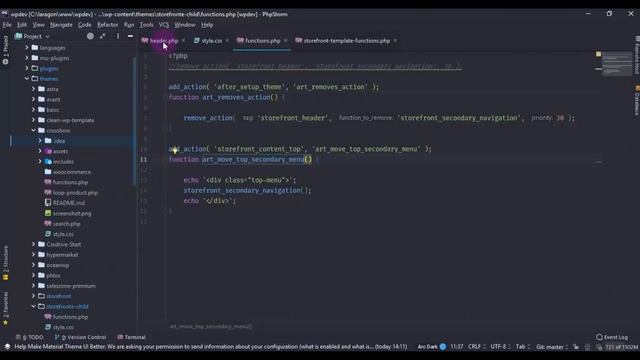Close the style.css editor tab
The image size is (640, 360).
pos(227,41)
